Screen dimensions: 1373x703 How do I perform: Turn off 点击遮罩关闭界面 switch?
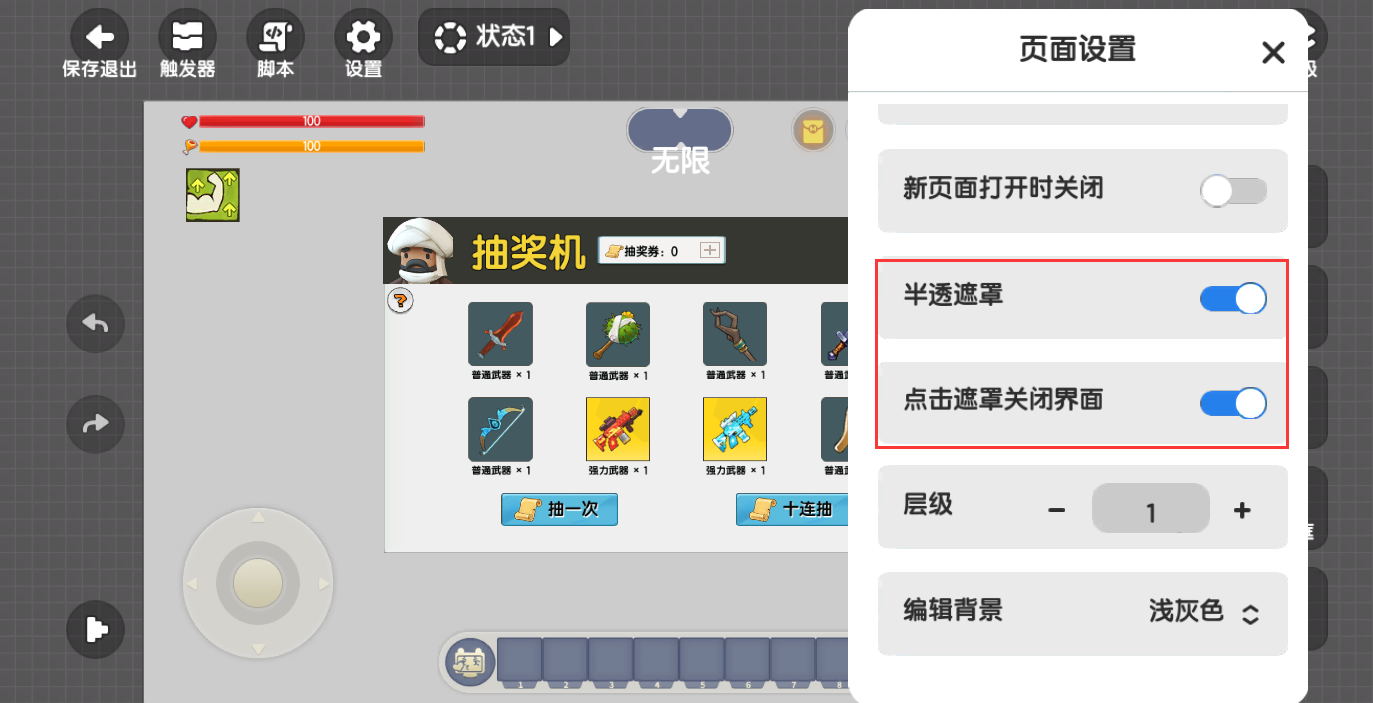coord(1234,403)
